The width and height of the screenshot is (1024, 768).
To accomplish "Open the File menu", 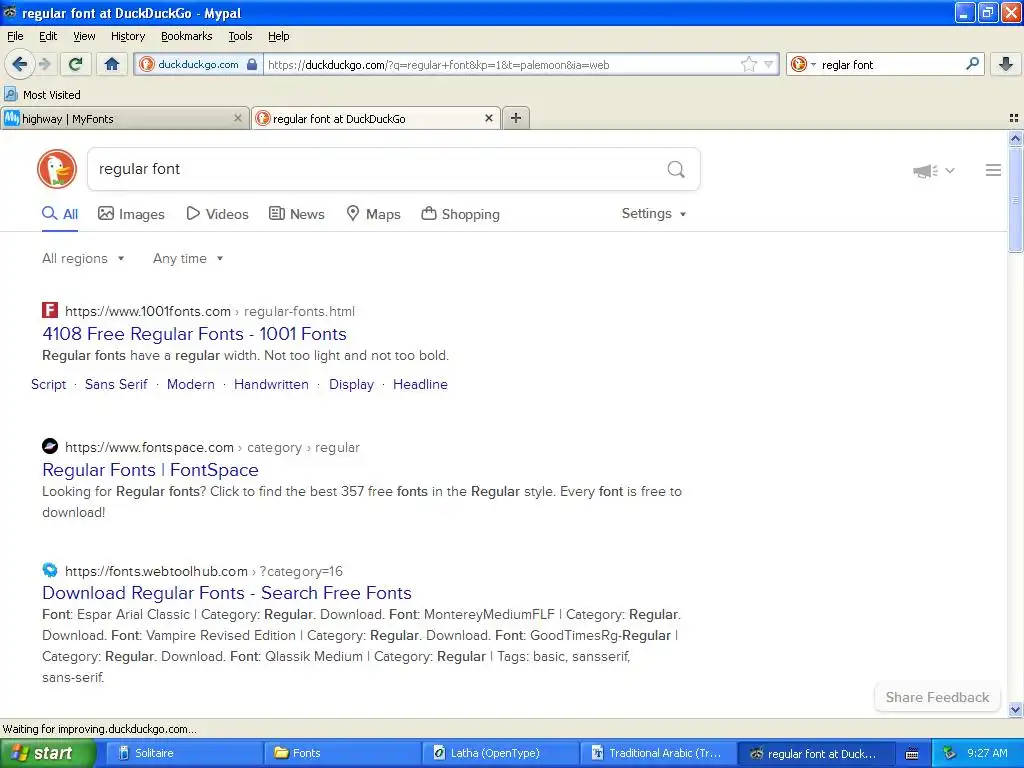I will 15,36.
